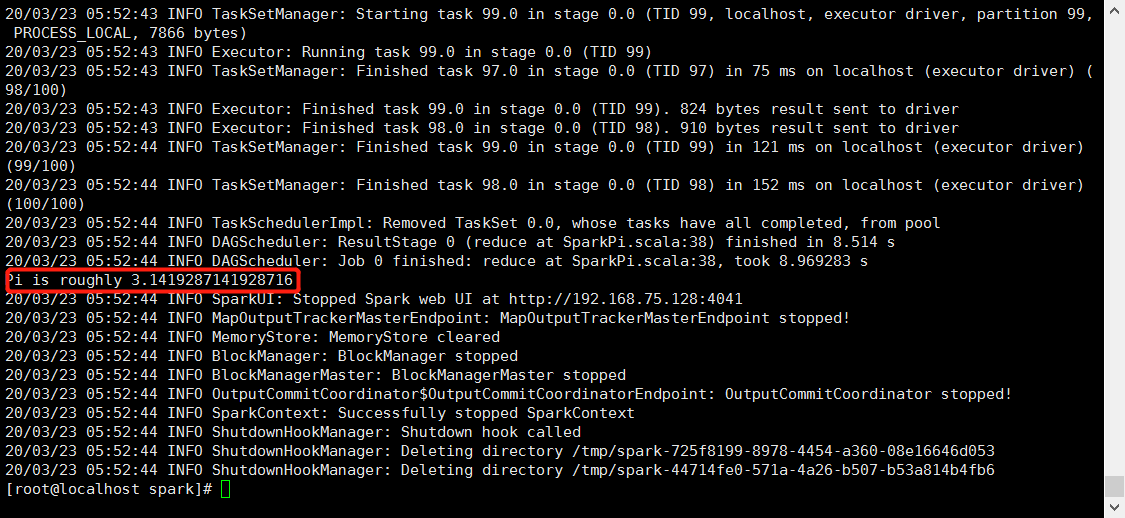Click the green terminal cursor block

[x=226, y=489]
